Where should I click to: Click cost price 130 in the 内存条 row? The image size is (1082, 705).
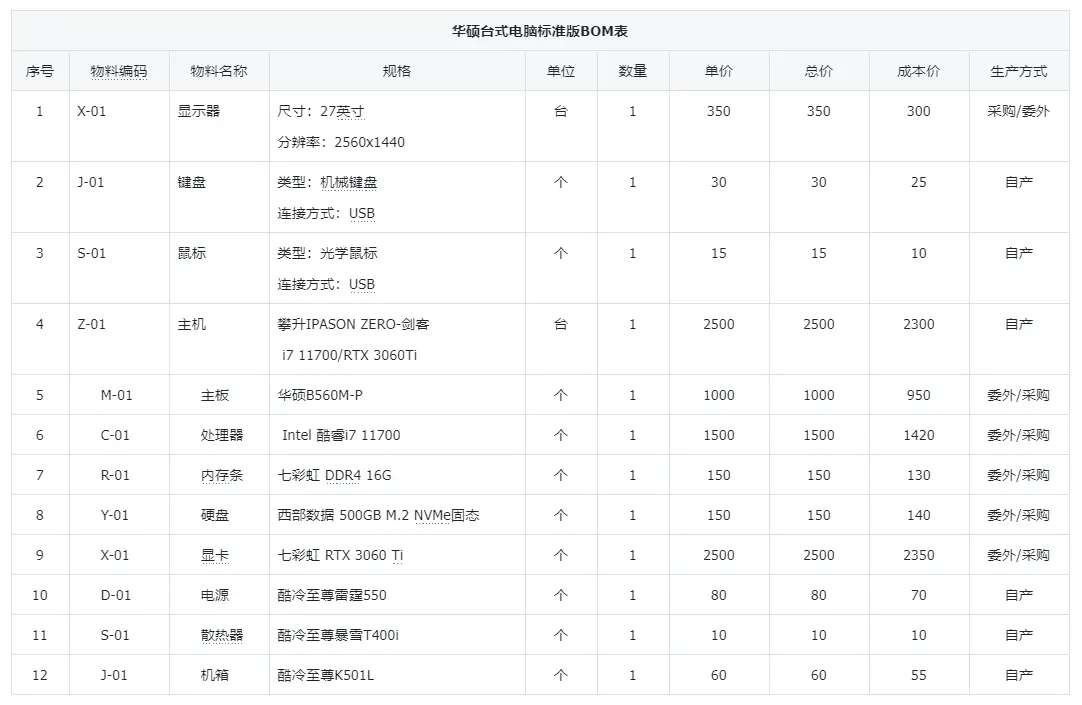click(918, 475)
